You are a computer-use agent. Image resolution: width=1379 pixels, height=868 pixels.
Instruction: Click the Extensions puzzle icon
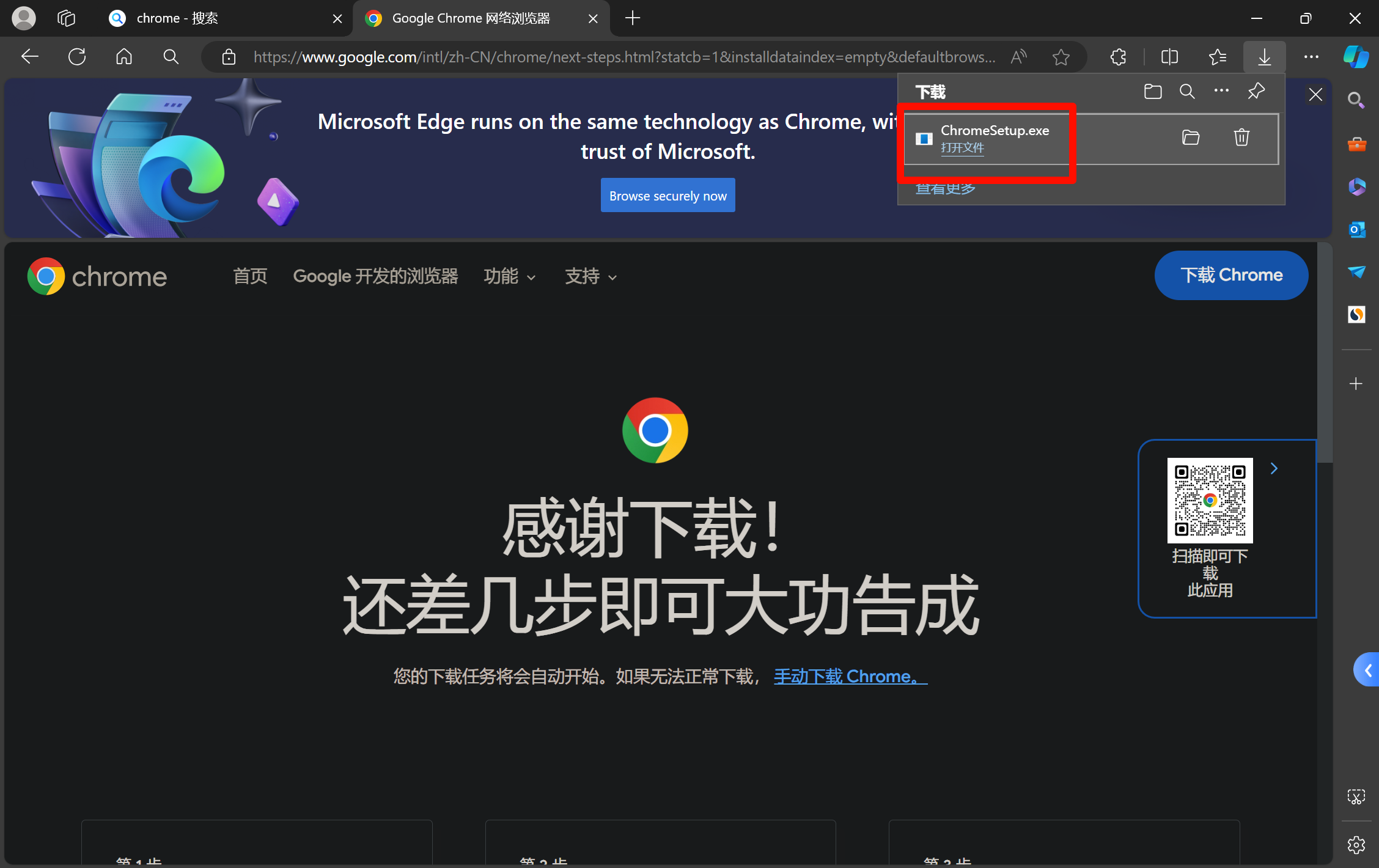(1118, 57)
